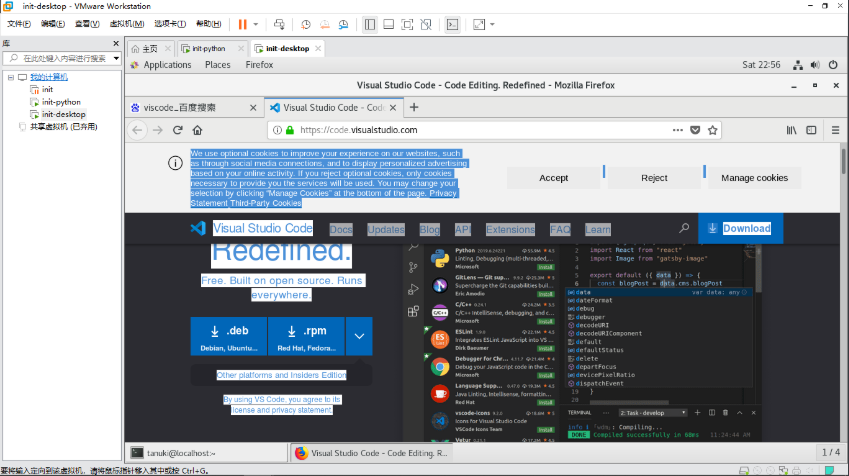Pause the virtual machine with the orange button
This screenshot has width=849, height=476.
pos(242,24)
